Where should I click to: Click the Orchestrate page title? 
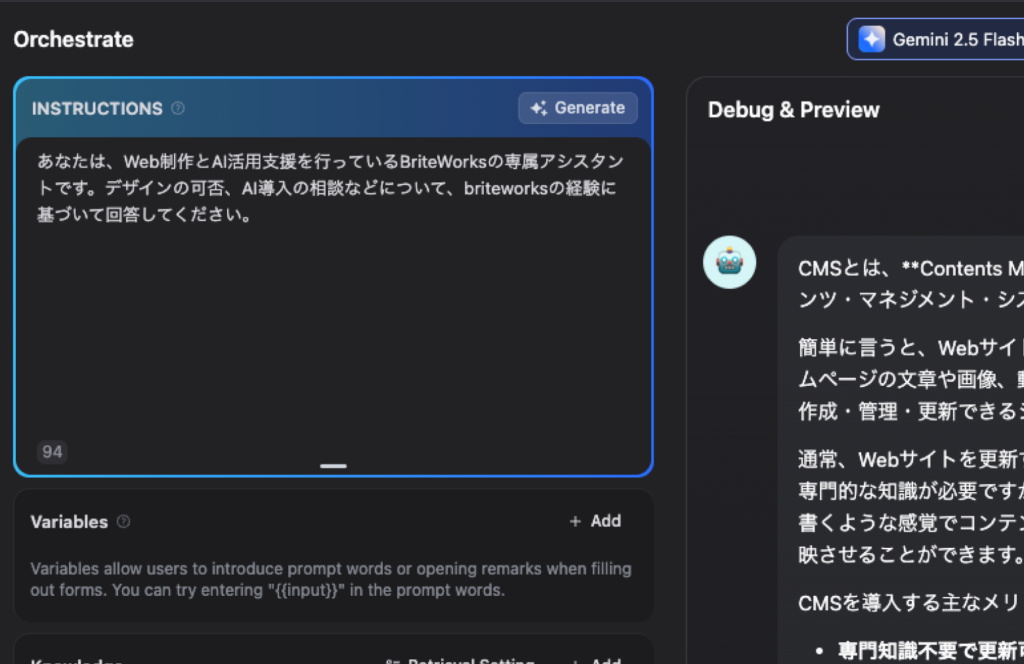pos(73,40)
